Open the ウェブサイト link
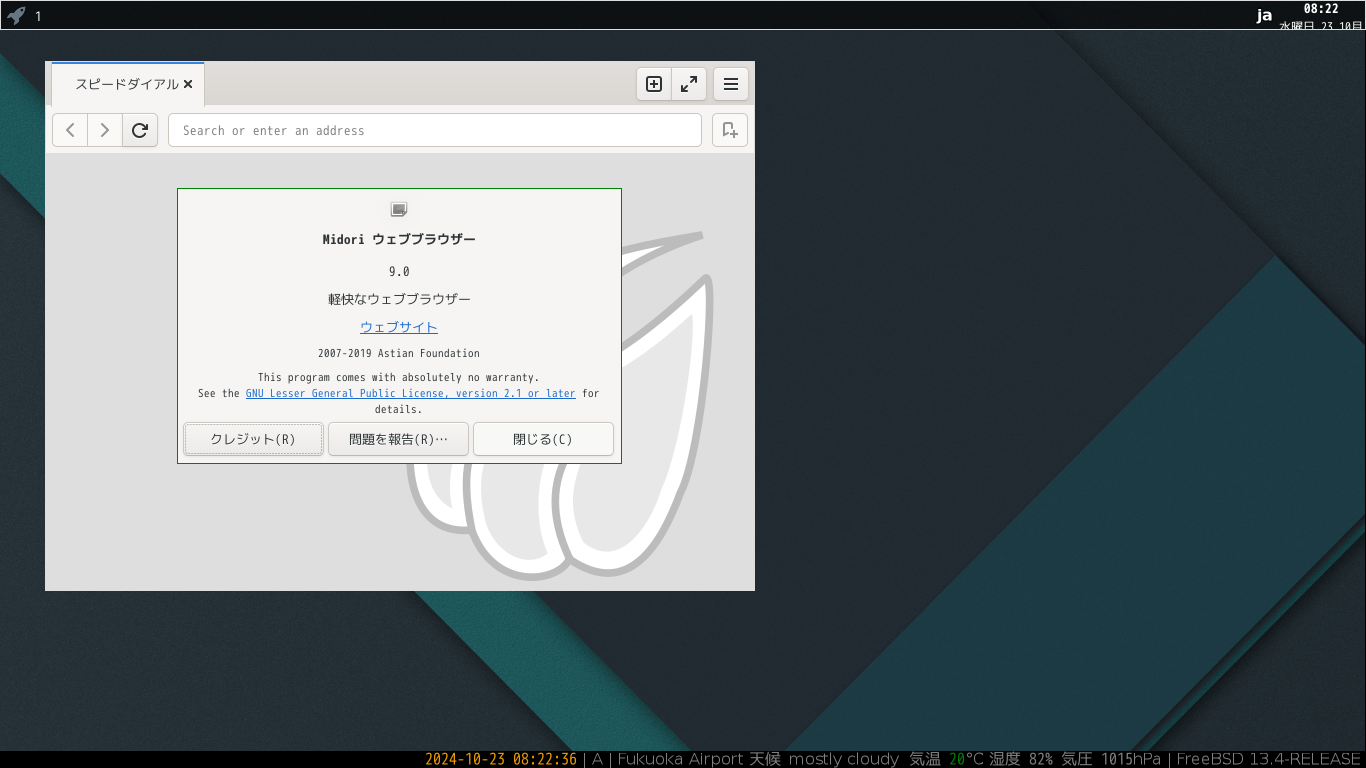1366x768 pixels. click(x=399, y=327)
